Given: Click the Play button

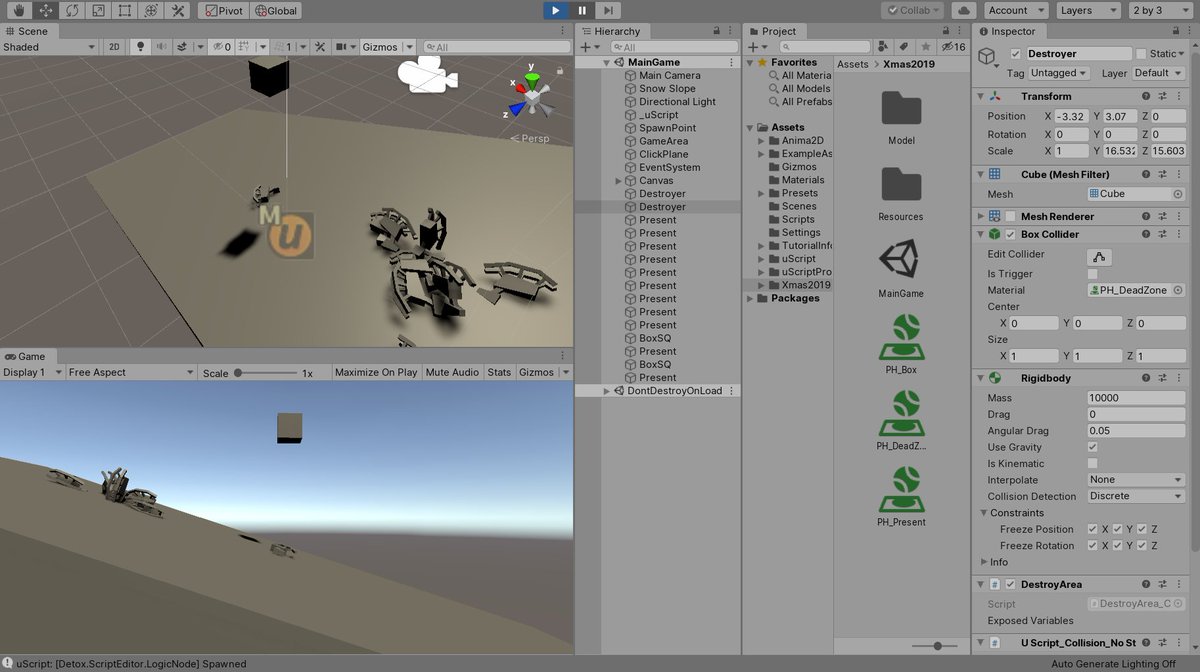Looking at the screenshot, I should [x=556, y=10].
